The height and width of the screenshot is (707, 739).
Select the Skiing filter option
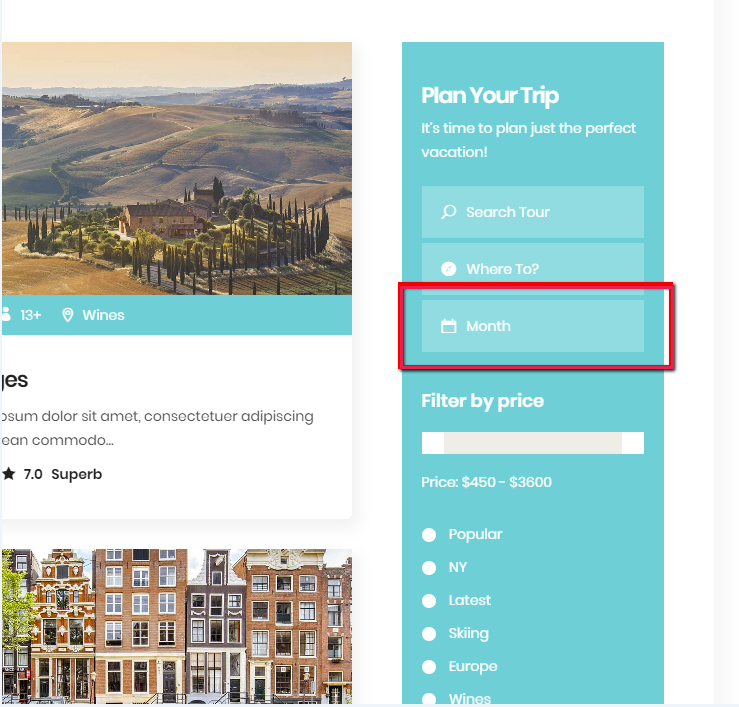coord(429,634)
